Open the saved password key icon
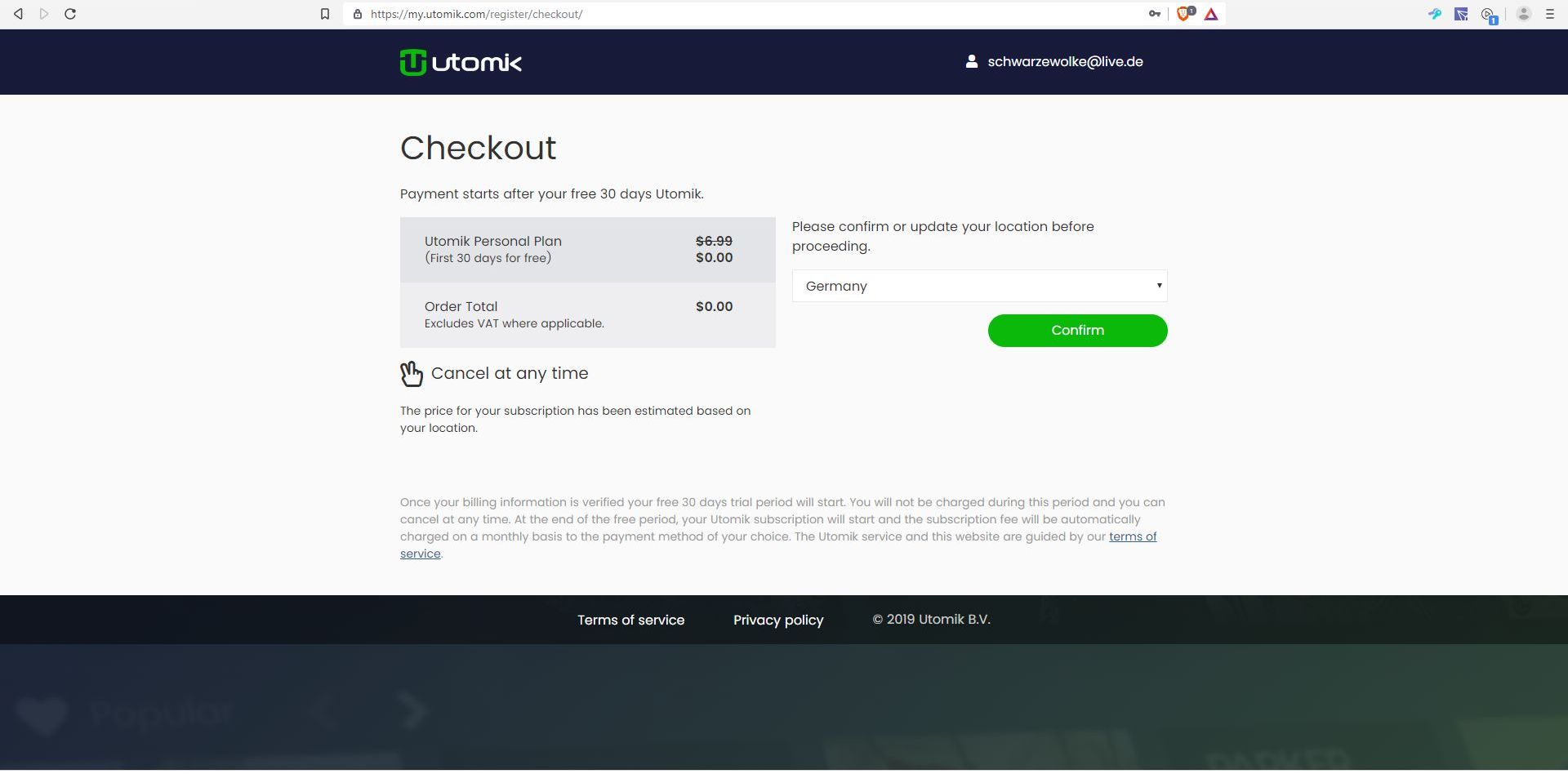The image size is (1568, 774). (x=1155, y=14)
